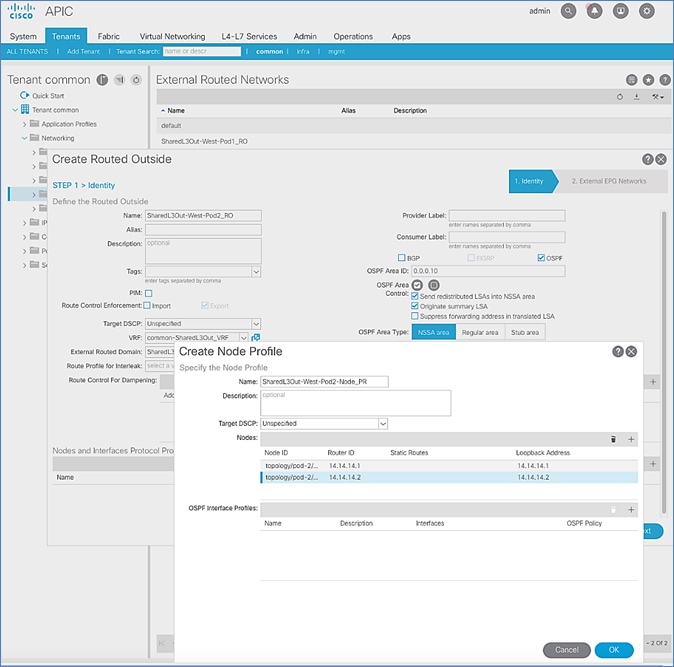
Task: Click the Tenant Search field
Action: pos(202,51)
